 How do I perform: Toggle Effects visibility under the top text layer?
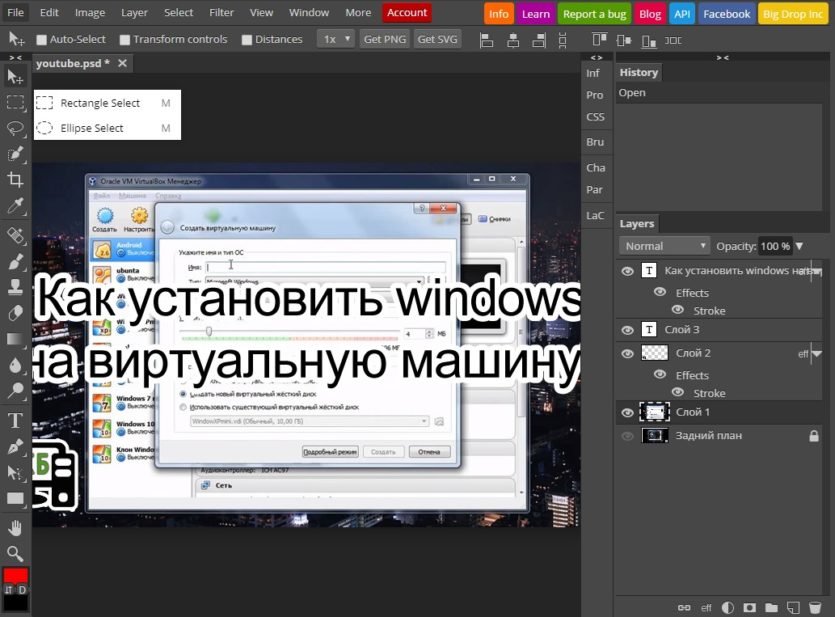[660, 292]
